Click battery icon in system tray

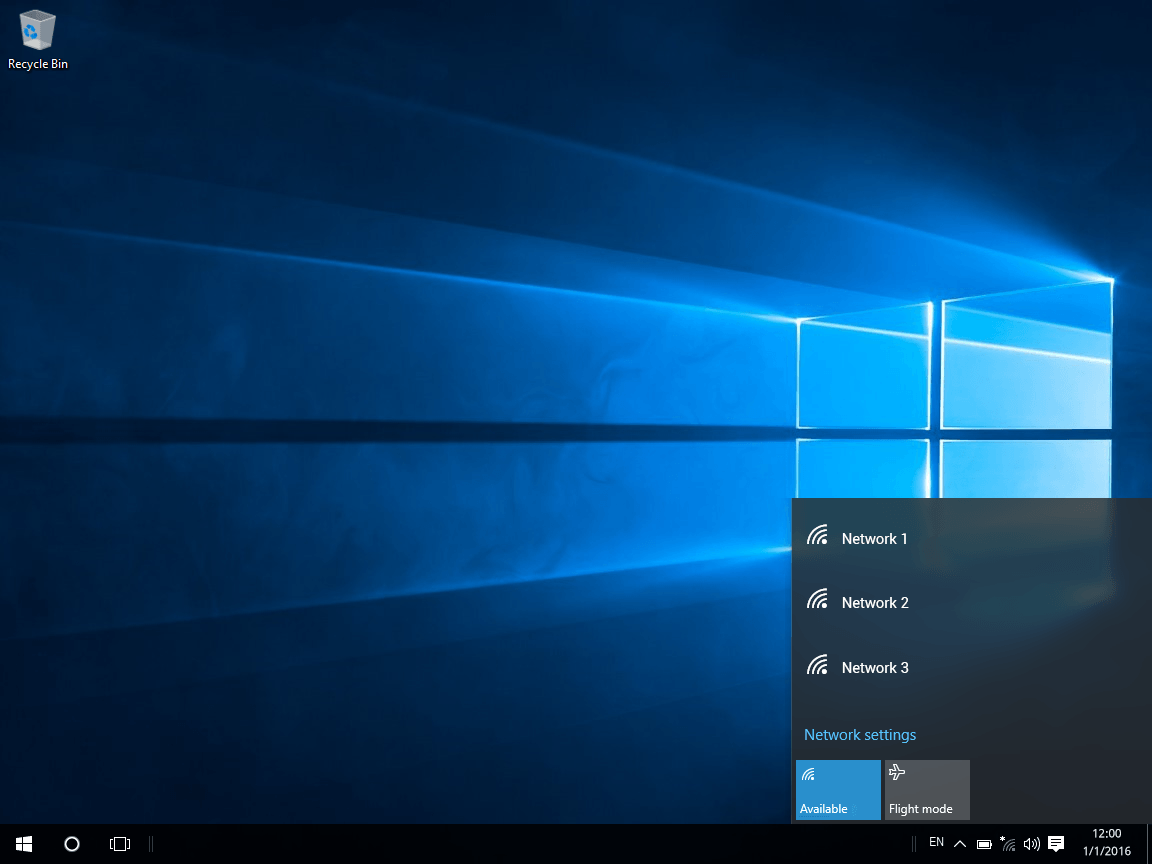click(x=984, y=844)
